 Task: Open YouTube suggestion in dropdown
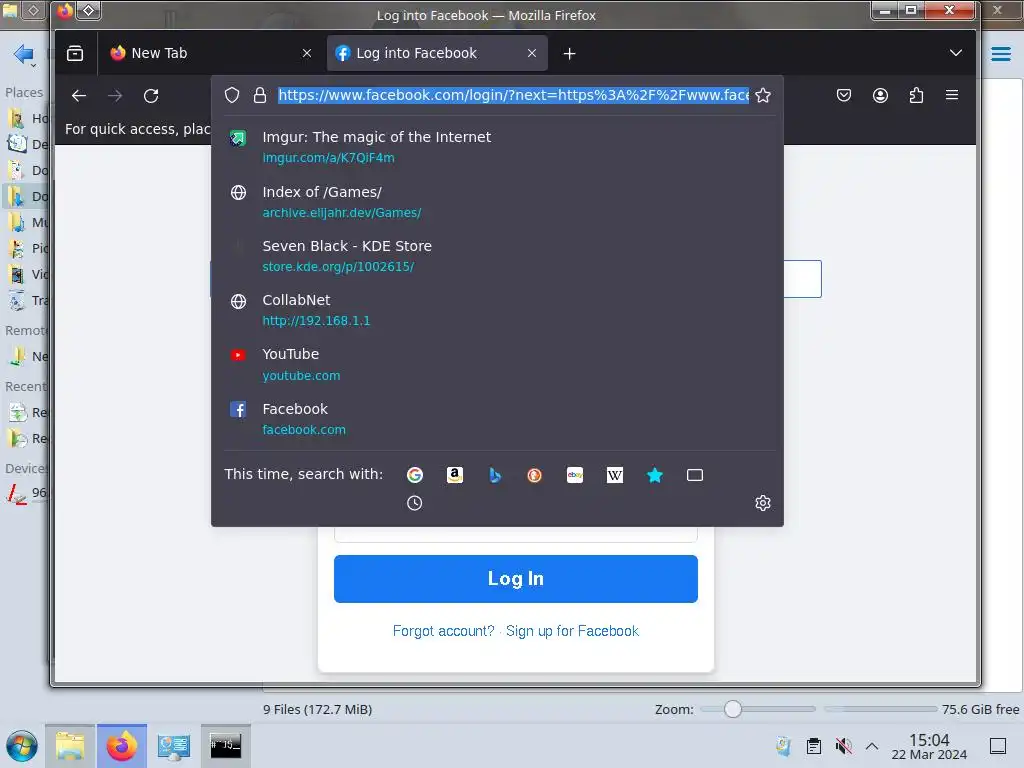(497, 364)
